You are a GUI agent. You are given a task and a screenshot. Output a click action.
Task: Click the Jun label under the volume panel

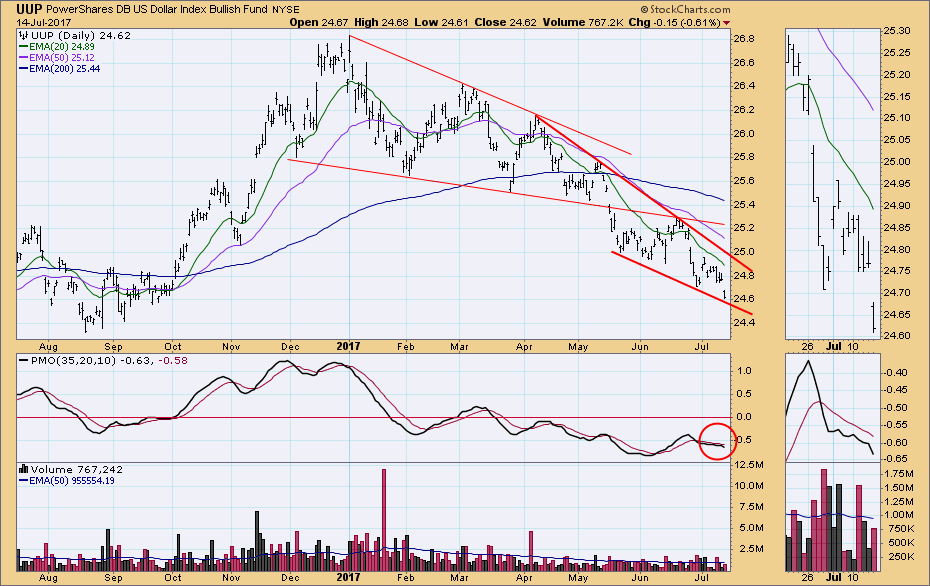[x=640, y=577]
